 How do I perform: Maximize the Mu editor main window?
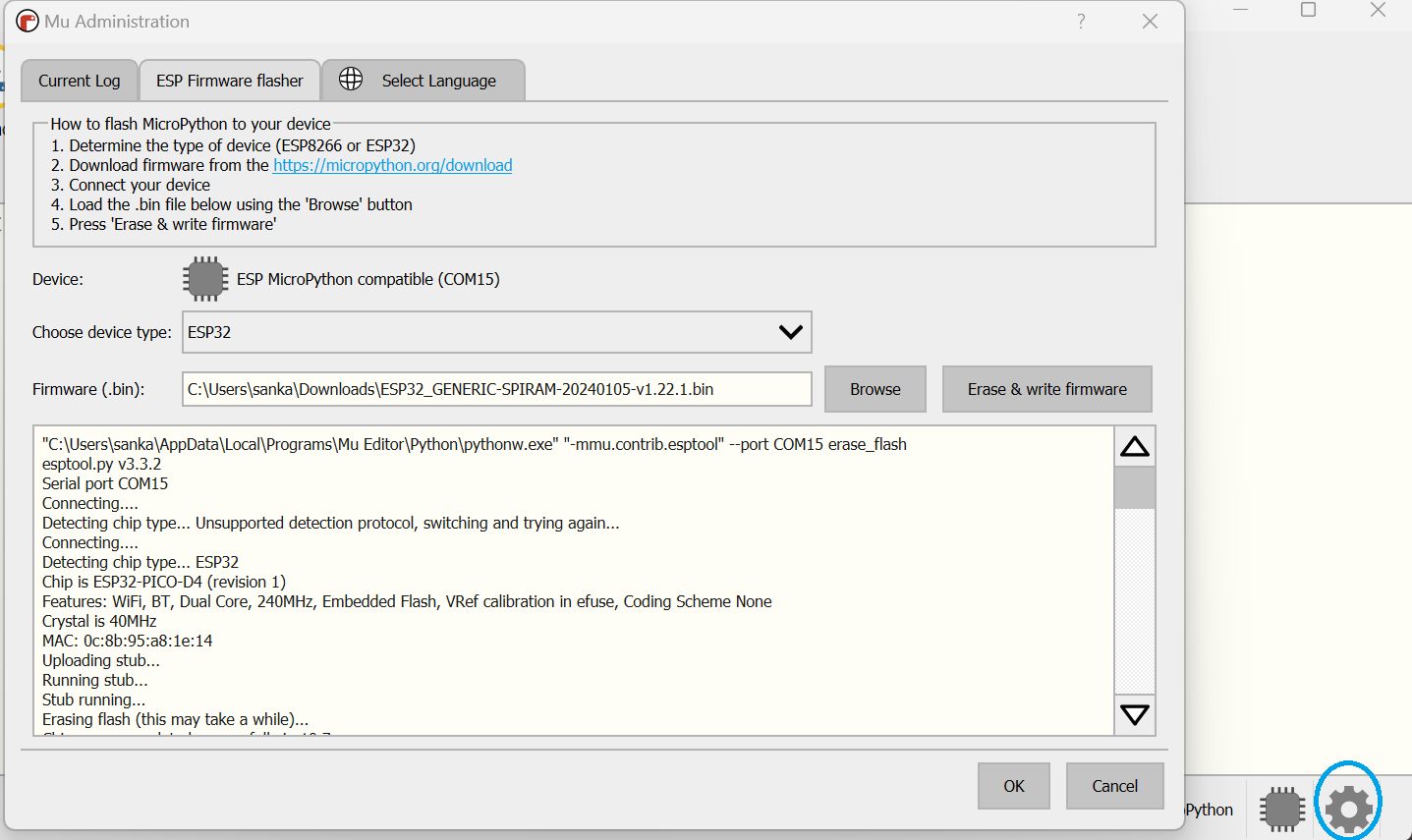pyautogui.click(x=1308, y=10)
